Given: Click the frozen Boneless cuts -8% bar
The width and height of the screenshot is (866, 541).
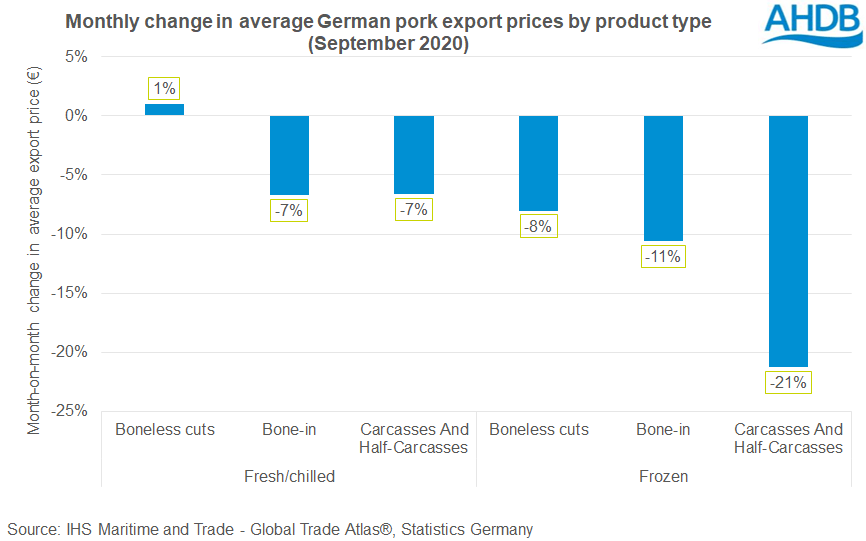Looking at the screenshot, I should [538, 163].
